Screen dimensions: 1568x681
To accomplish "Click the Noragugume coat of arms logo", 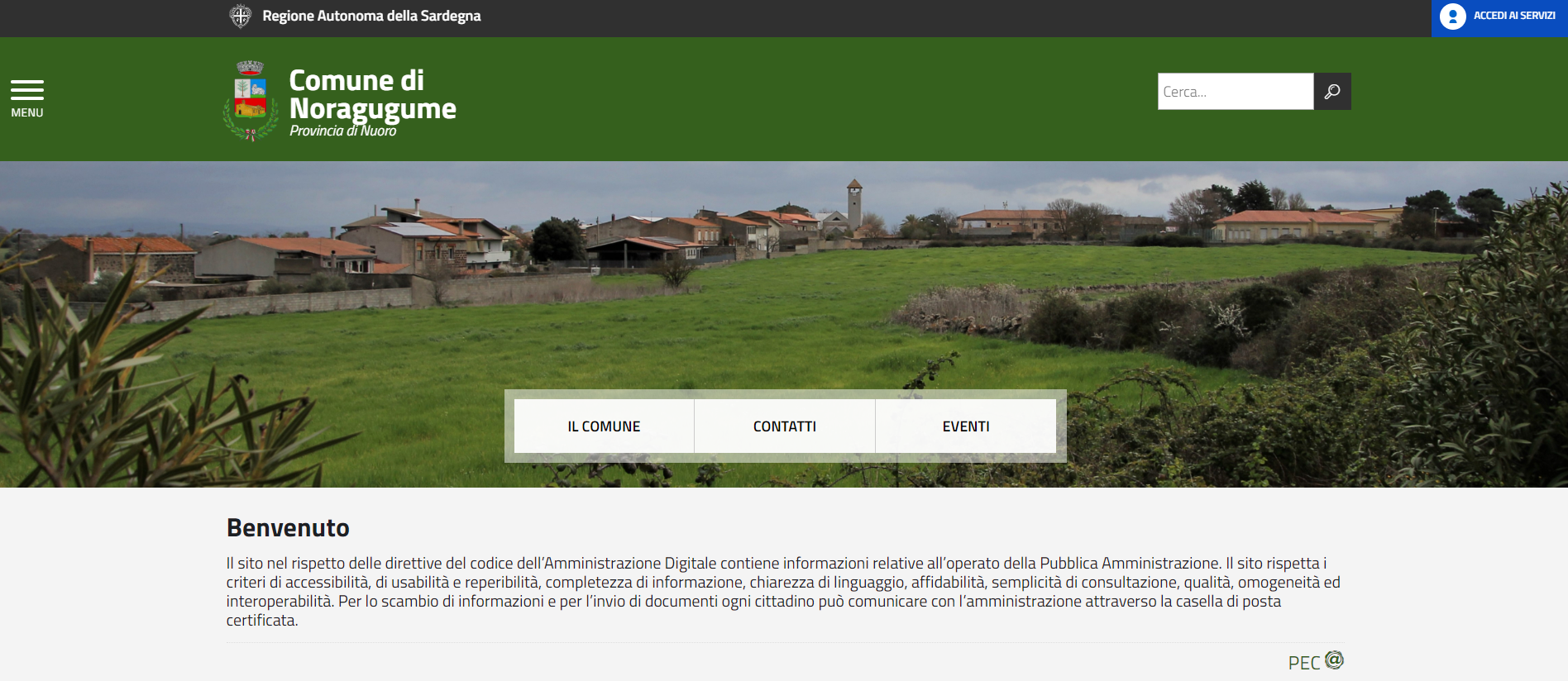I will point(251,101).
